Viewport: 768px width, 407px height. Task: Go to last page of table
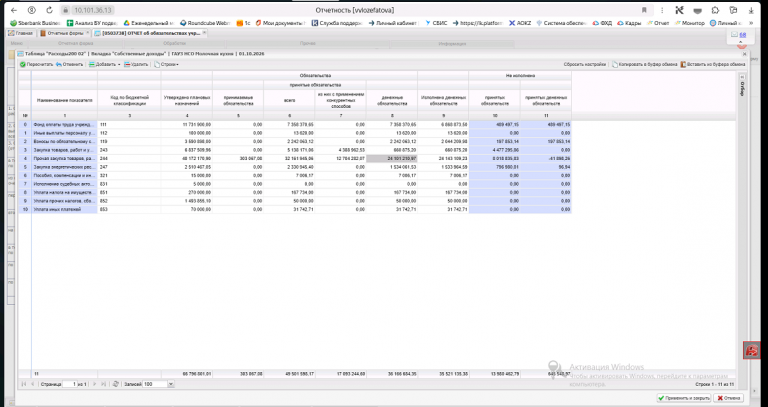pyautogui.click(x=103, y=384)
